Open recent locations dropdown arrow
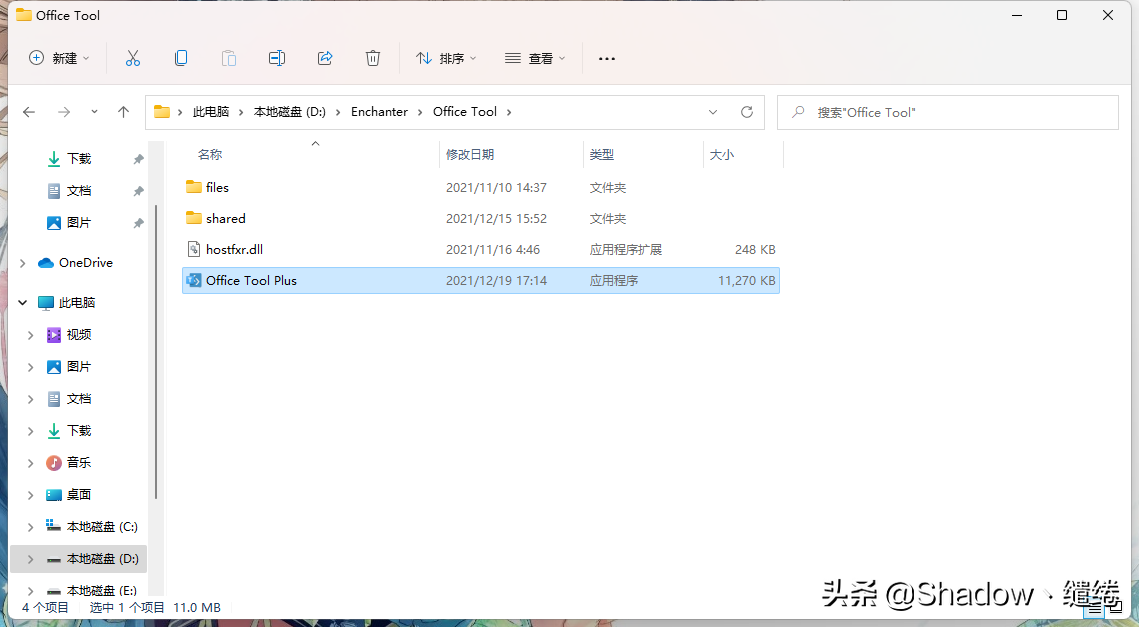This screenshot has width=1139, height=627. pyautogui.click(x=94, y=112)
